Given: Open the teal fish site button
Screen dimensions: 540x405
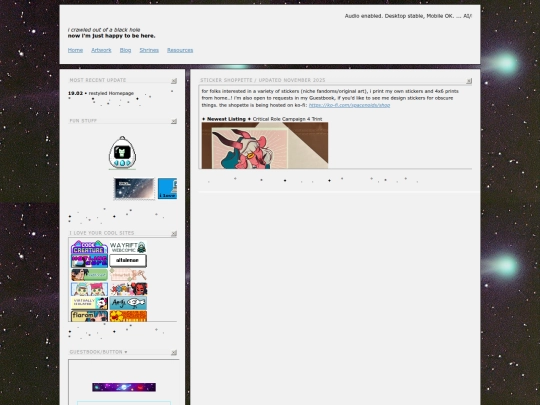Looking at the screenshot, I should click(128, 303).
